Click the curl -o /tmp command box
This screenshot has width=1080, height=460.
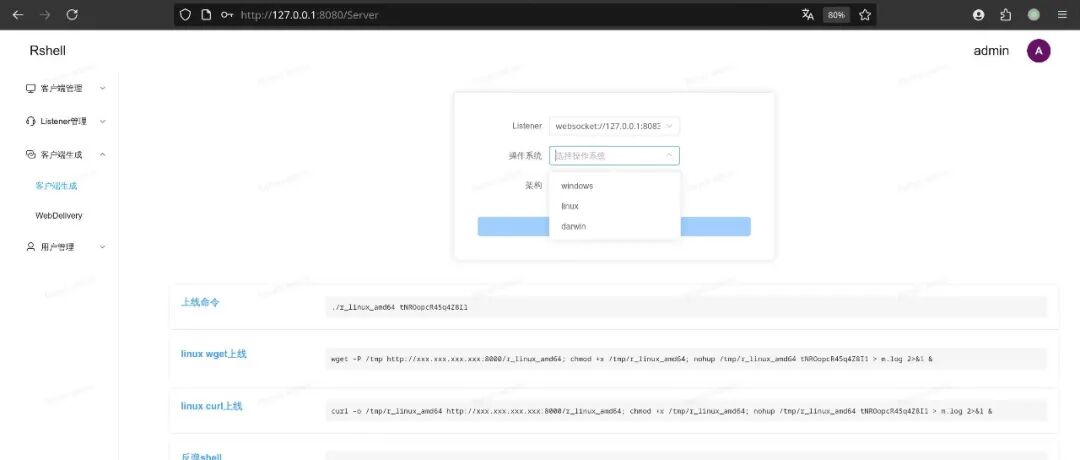pyautogui.click(x=686, y=411)
